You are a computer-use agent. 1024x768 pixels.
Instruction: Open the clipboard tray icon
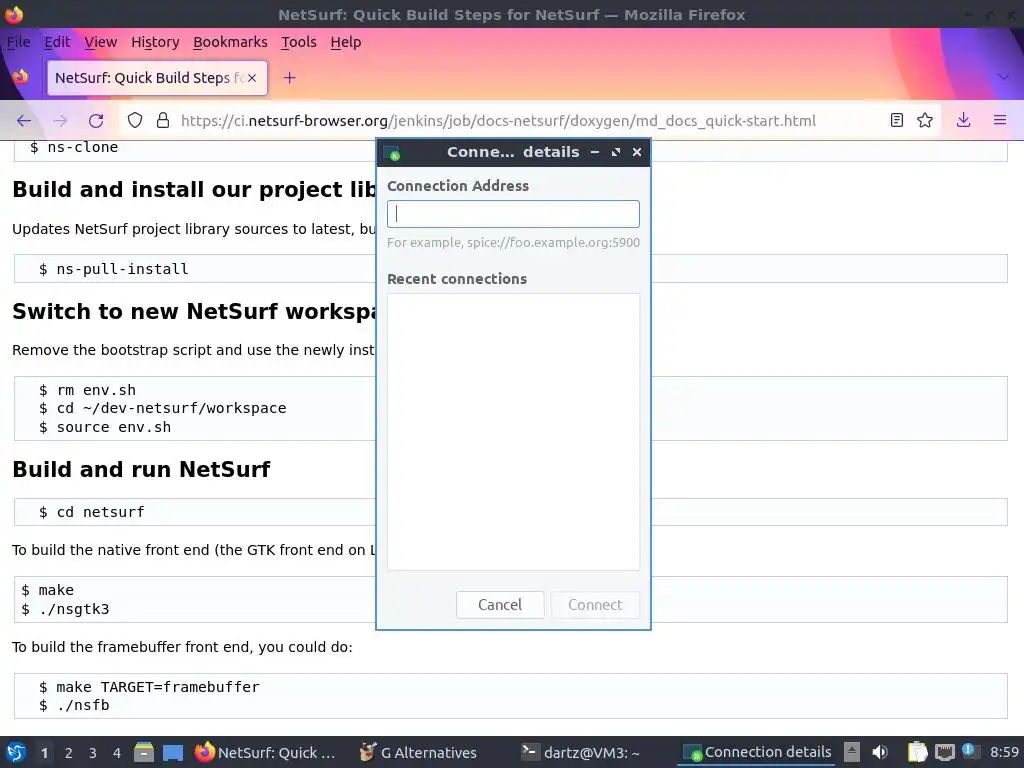coord(917,752)
